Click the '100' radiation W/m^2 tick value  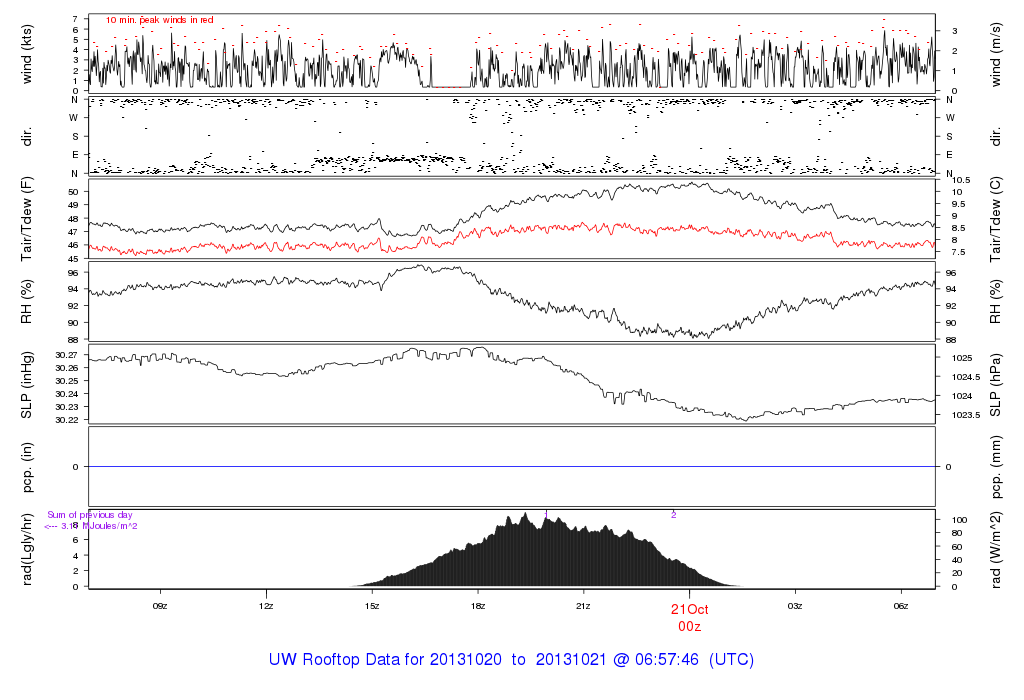pos(959,520)
